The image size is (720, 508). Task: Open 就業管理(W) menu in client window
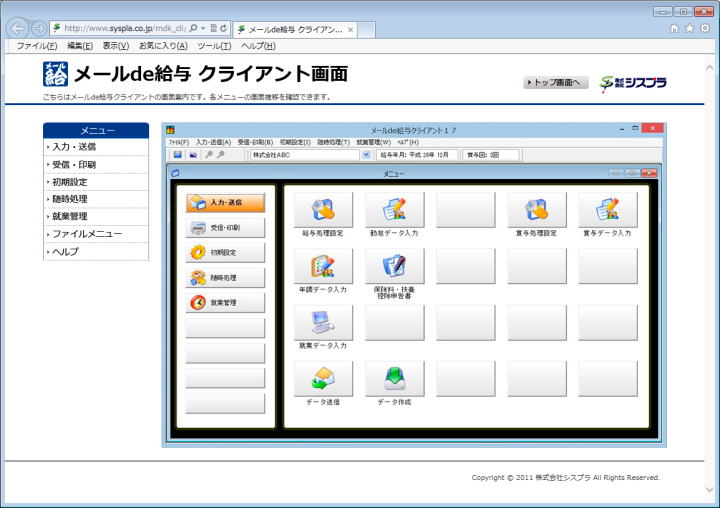[374, 142]
